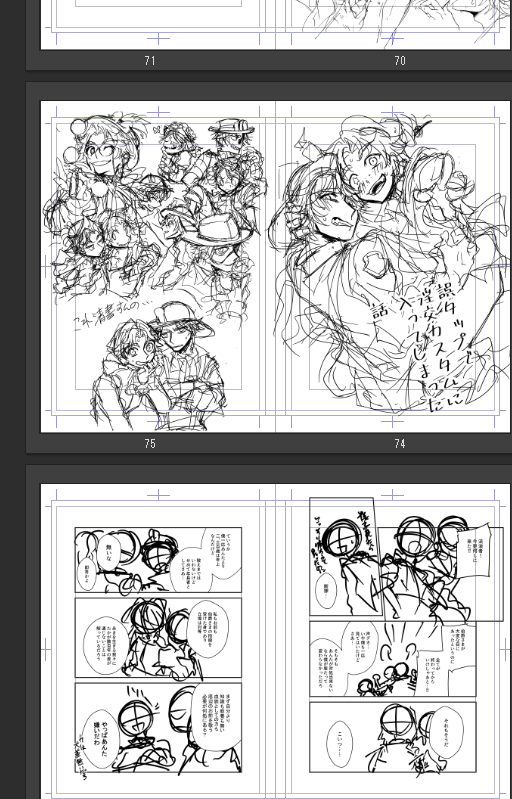Open page 75 thumbnail with character group sketch
Image resolution: width=512 pixels, height=799 pixels.
pyautogui.click(x=158, y=267)
